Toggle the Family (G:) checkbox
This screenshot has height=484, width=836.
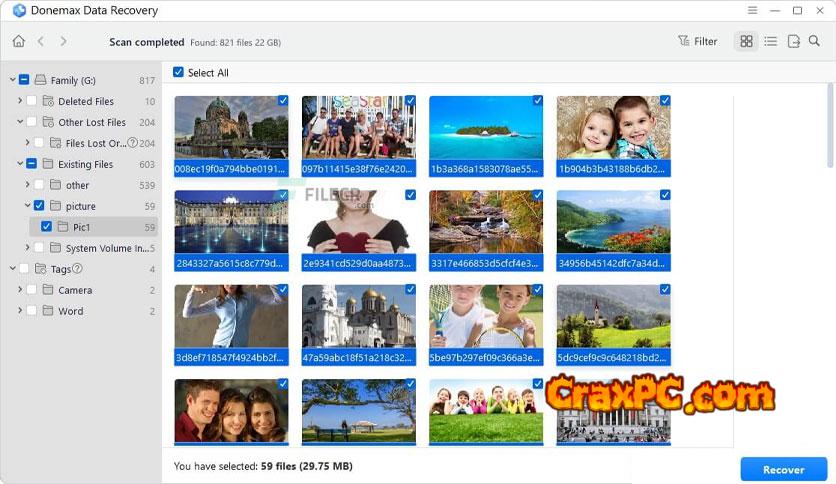tap(24, 80)
